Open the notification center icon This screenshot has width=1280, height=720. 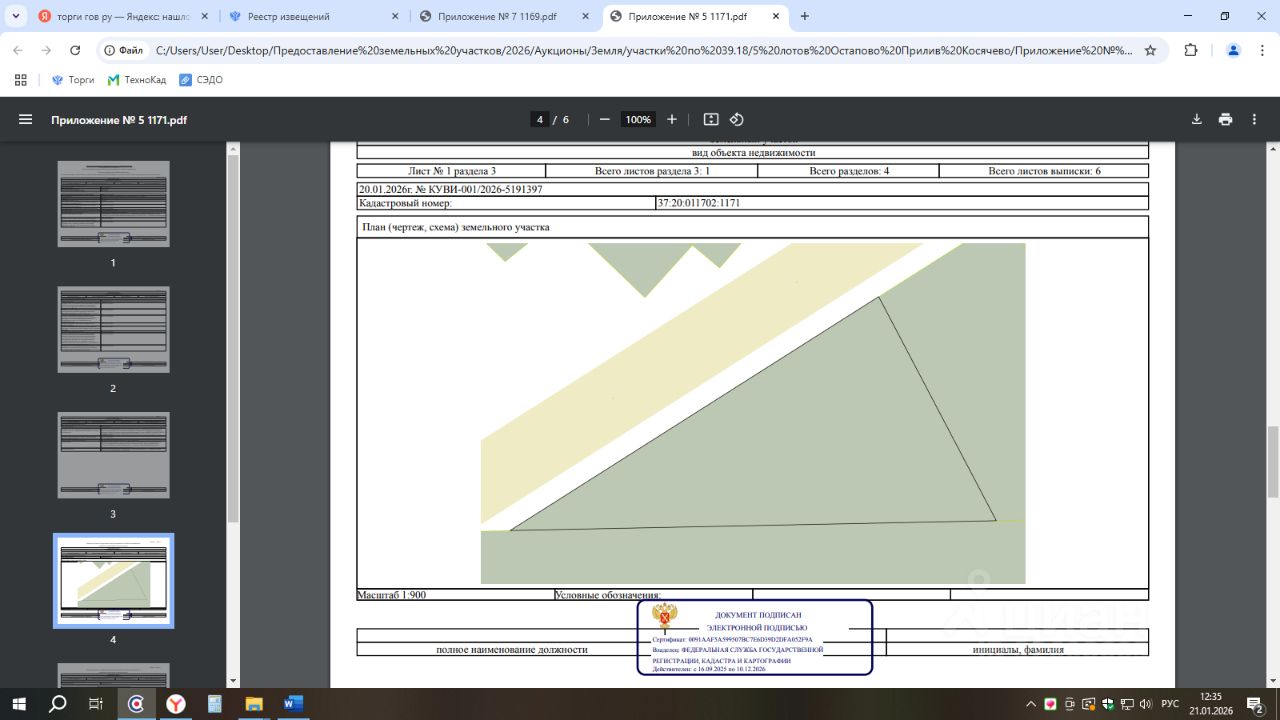(x=1254, y=704)
